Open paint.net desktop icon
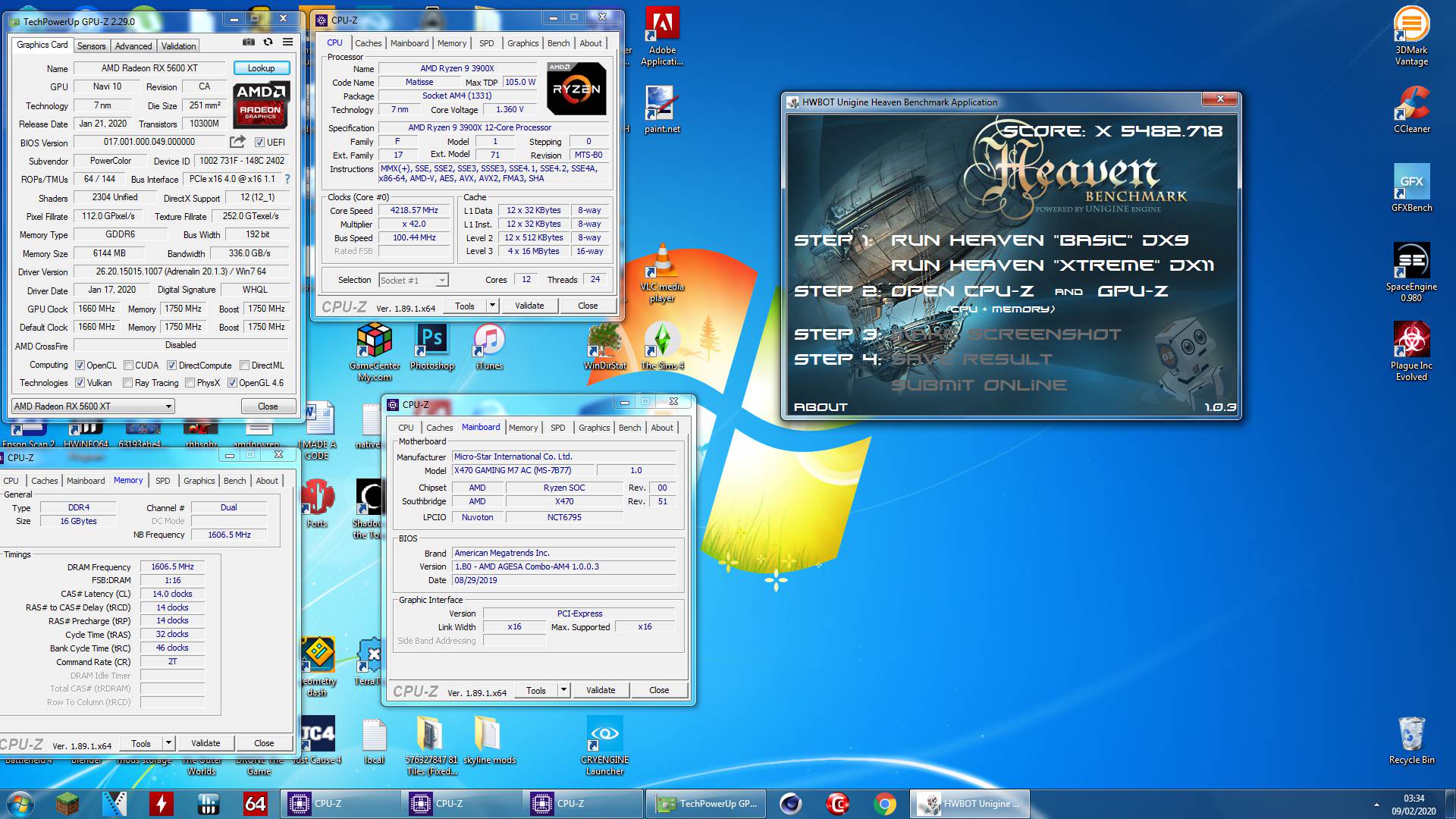This screenshot has width=1456, height=819. pyautogui.click(x=662, y=109)
